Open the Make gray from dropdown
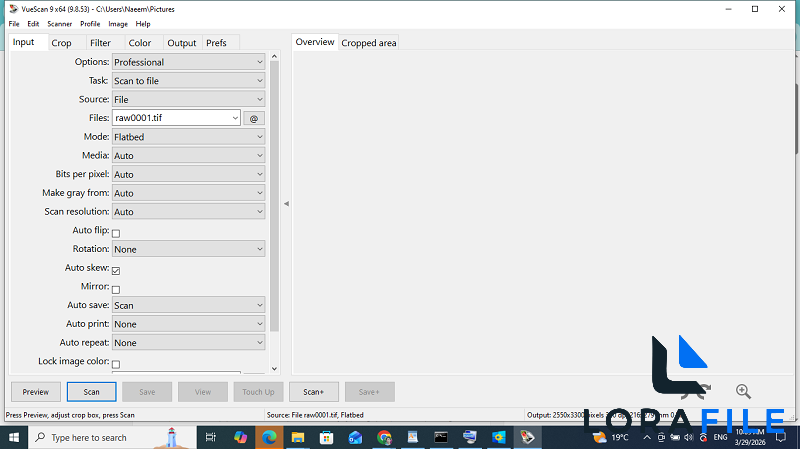Image resolution: width=800 pixels, height=449 pixels. (x=188, y=193)
